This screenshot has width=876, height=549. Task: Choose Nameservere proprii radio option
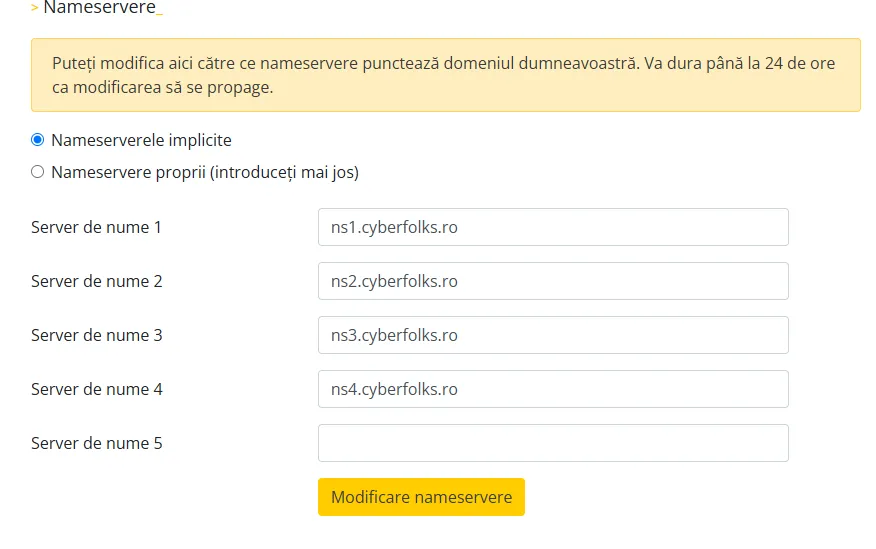(37, 171)
